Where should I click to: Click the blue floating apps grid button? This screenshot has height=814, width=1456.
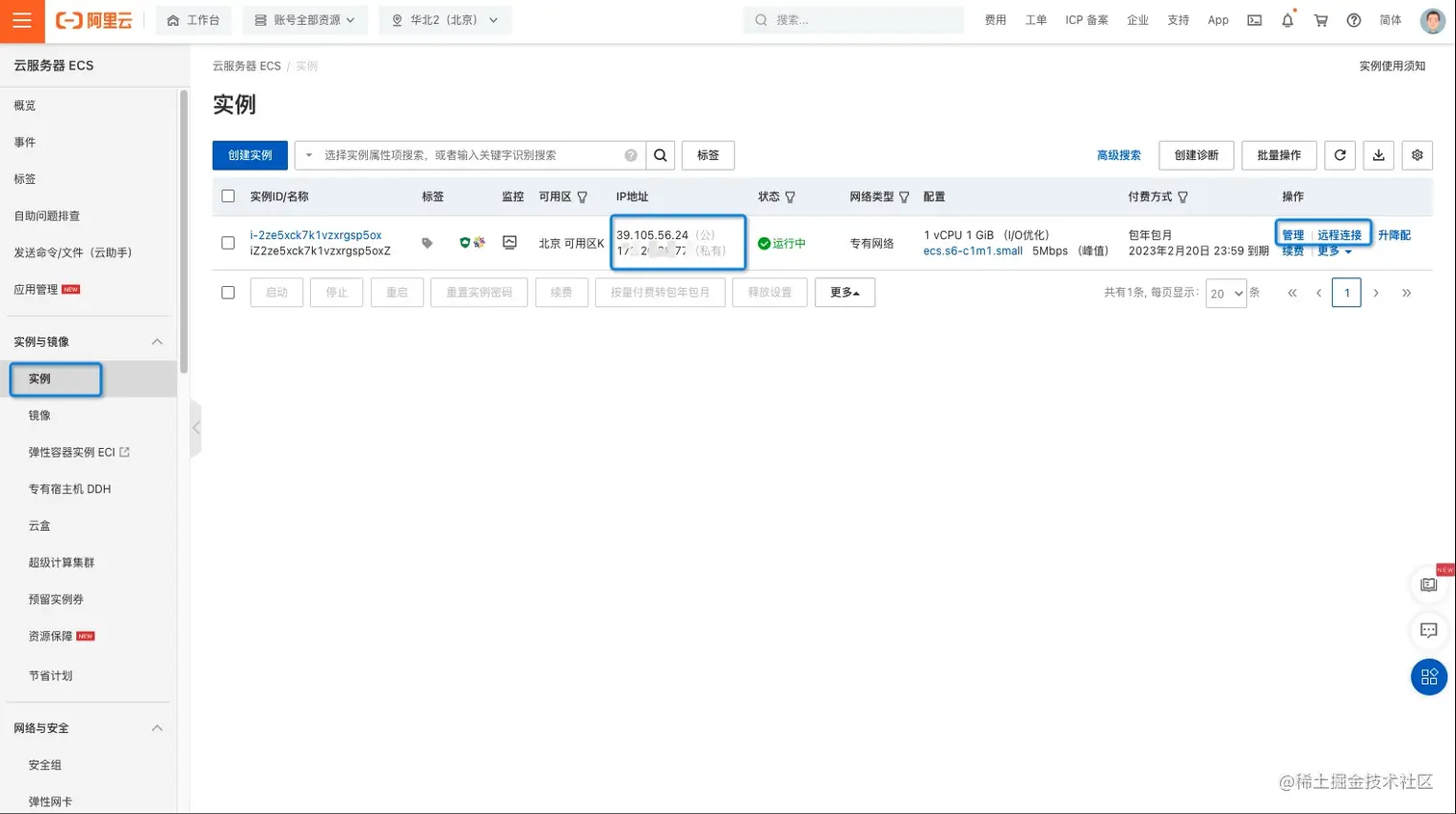[x=1429, y=676]
